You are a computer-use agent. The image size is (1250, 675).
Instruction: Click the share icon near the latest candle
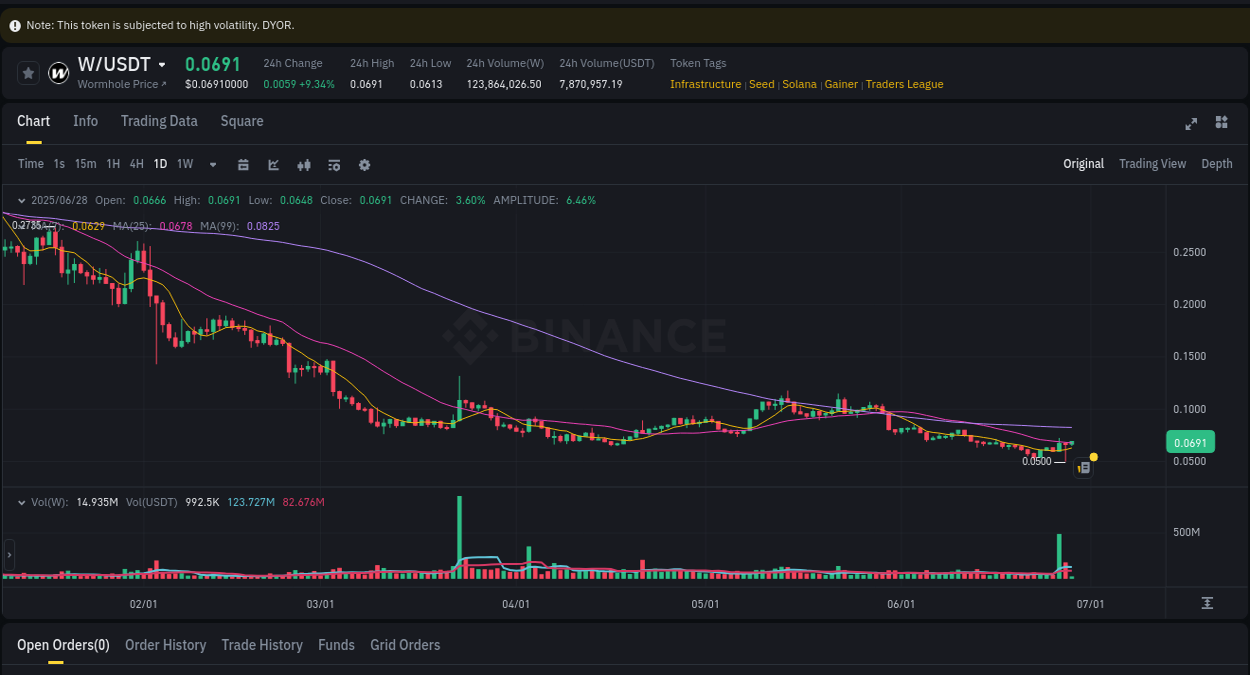tap(1083, 467)
